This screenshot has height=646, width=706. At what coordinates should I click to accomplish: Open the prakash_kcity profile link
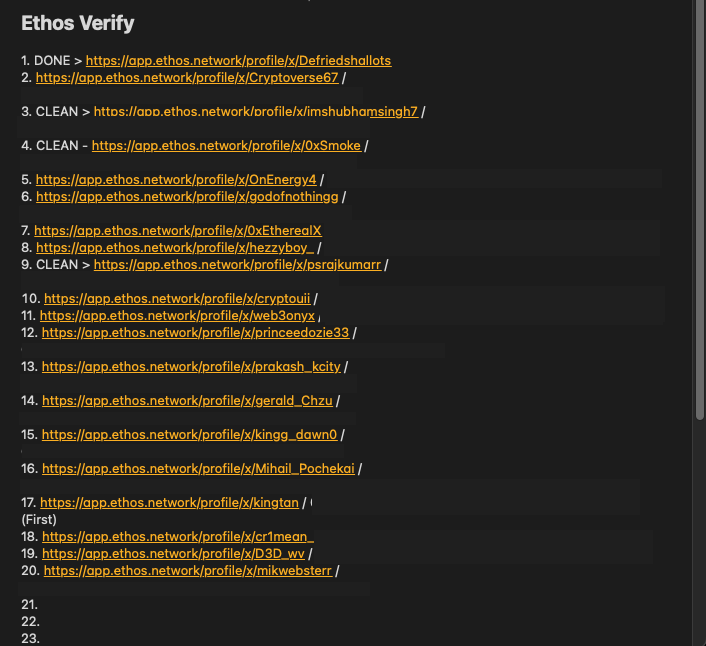[191, 367]
